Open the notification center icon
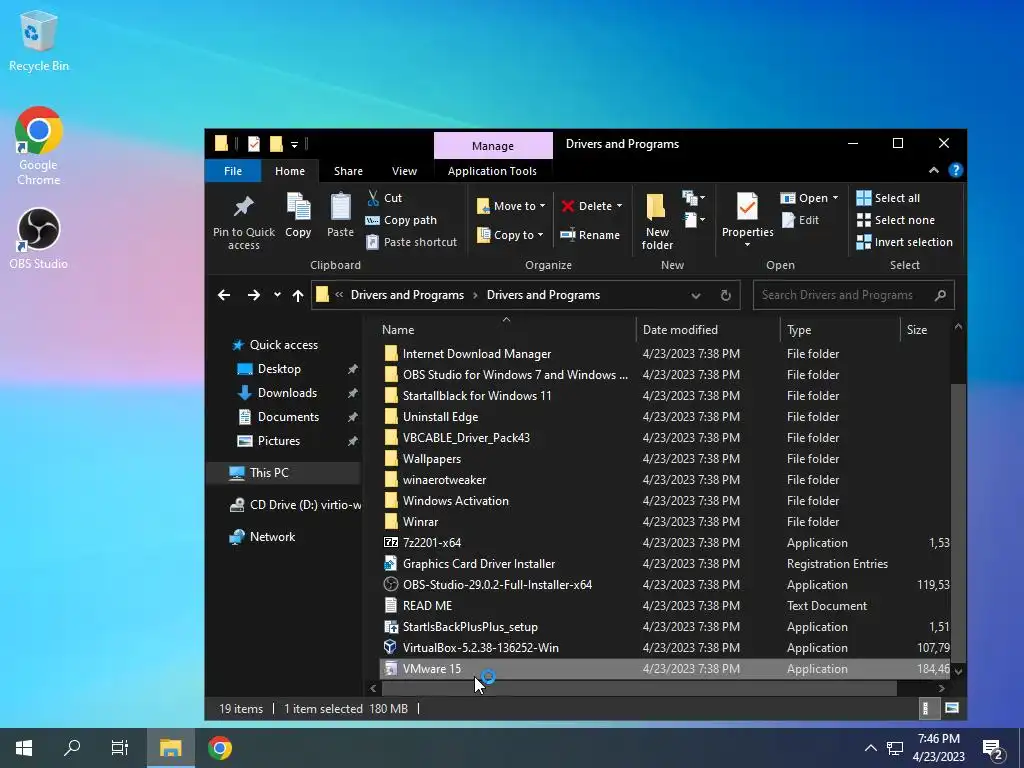Viewport: 1024px width, 768px height. coord(992,748)
